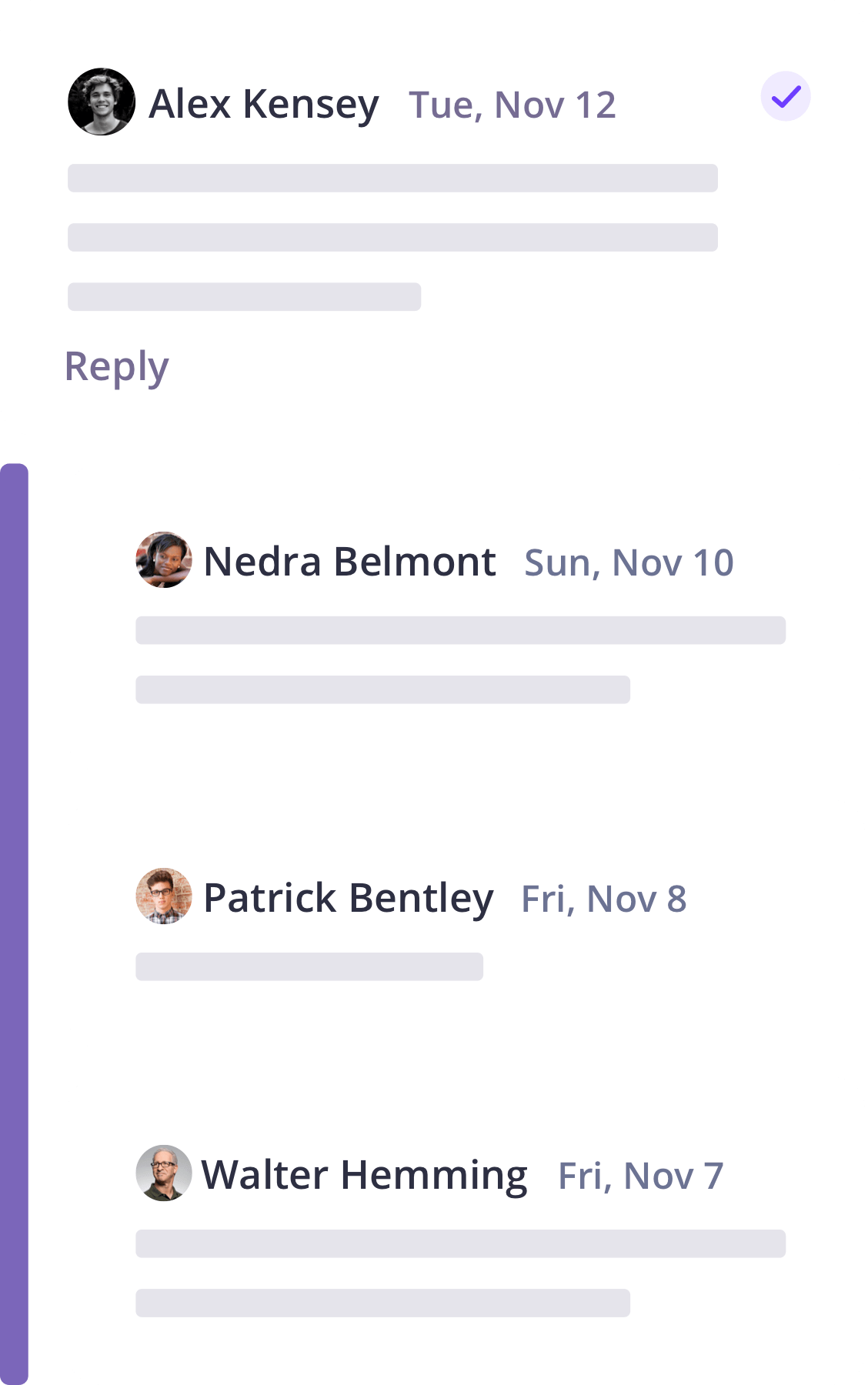Click Patrick Bentley's profile avatar
Screen dimensions: 868x1385
pyautogui.click(x=164, y=896)
